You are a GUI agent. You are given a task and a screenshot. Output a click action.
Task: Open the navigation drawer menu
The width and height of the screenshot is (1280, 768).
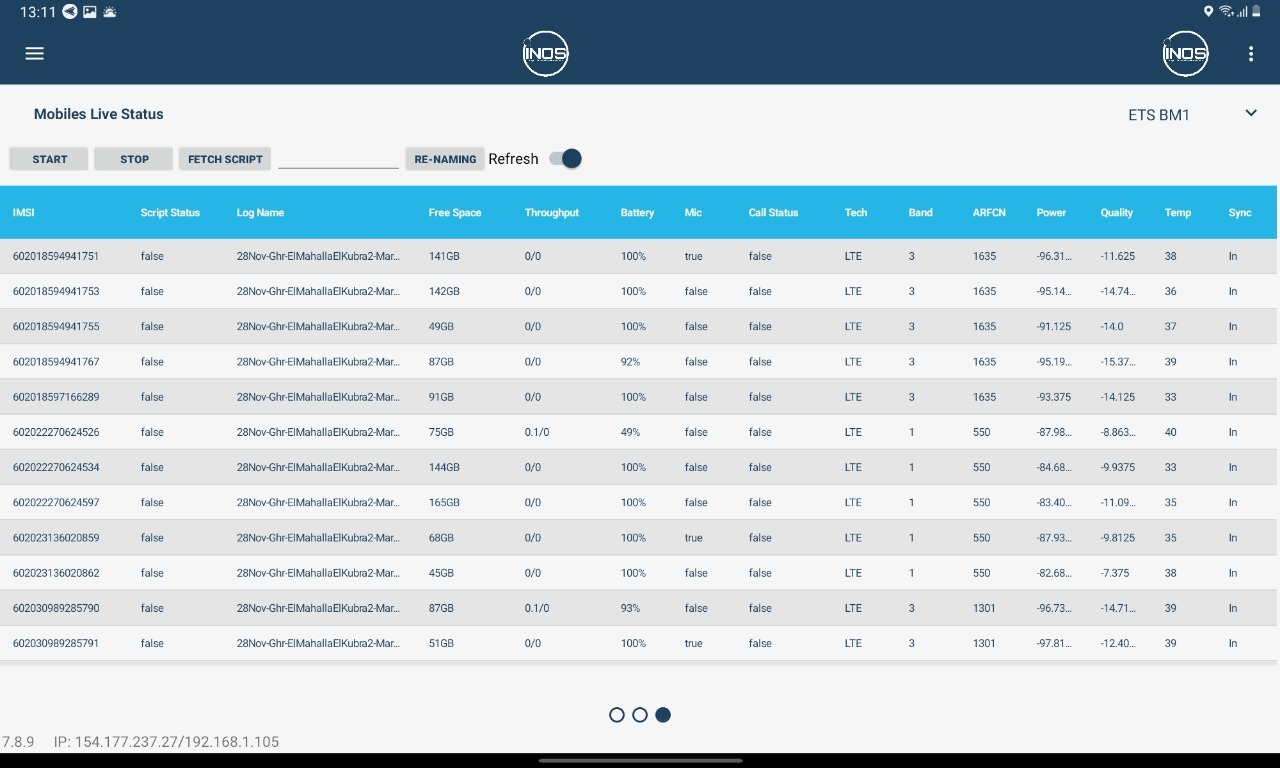coord(34,53)
